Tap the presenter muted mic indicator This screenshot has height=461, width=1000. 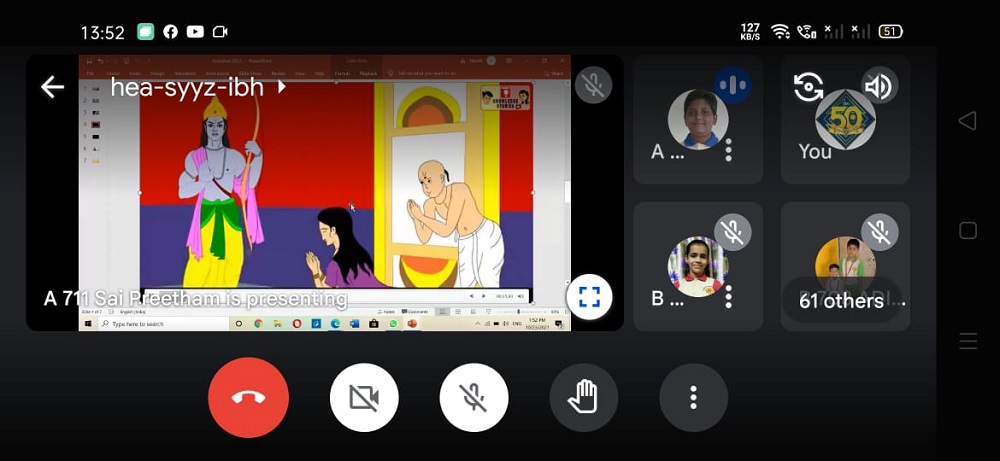click(x=594, y=85)
